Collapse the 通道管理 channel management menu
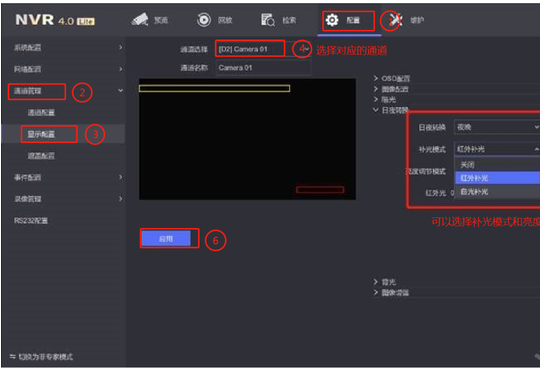 coord(121,91)
